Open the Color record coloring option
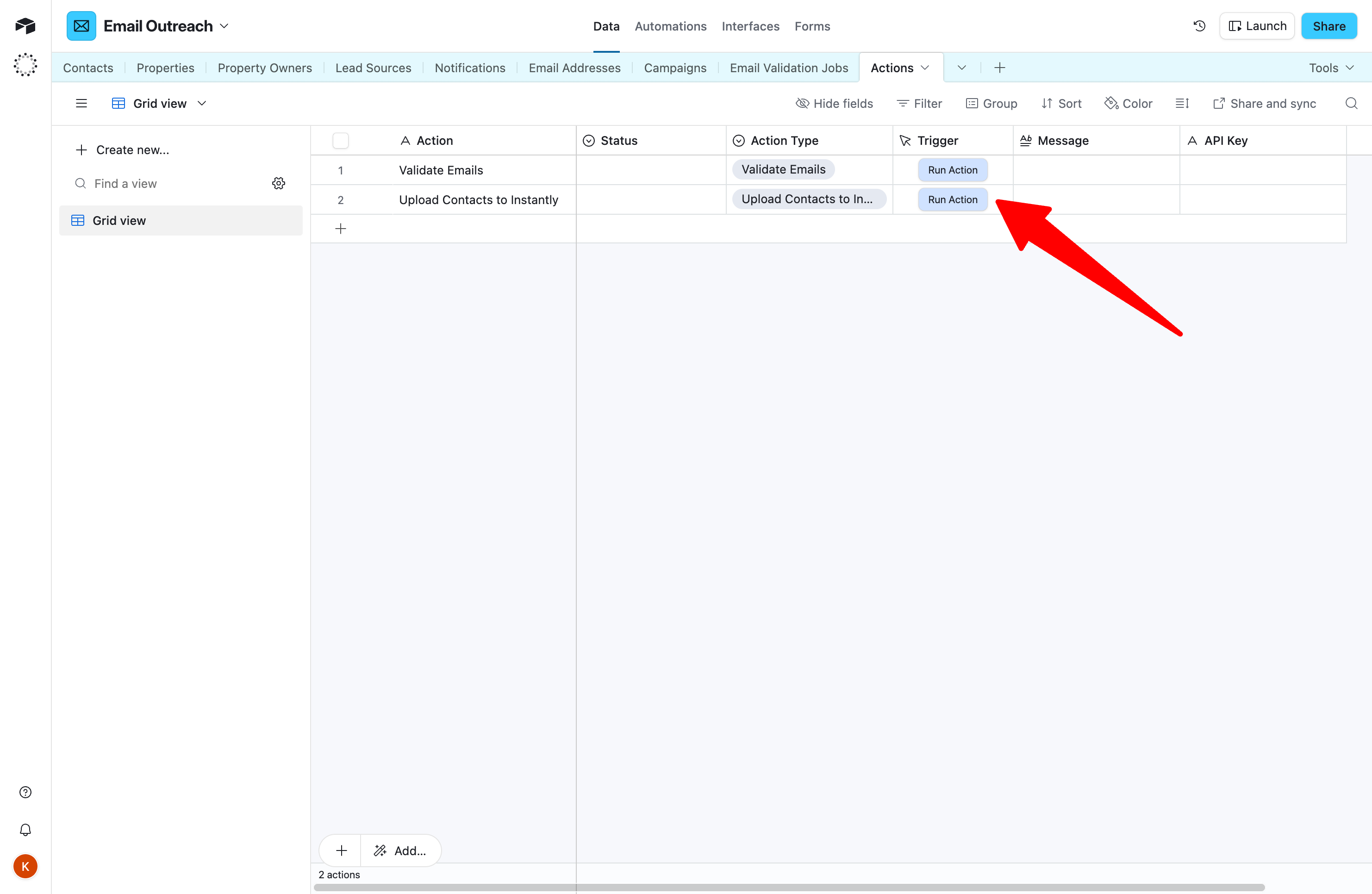The height and width of the screenshot is (894, 1372). point(1129,103)
